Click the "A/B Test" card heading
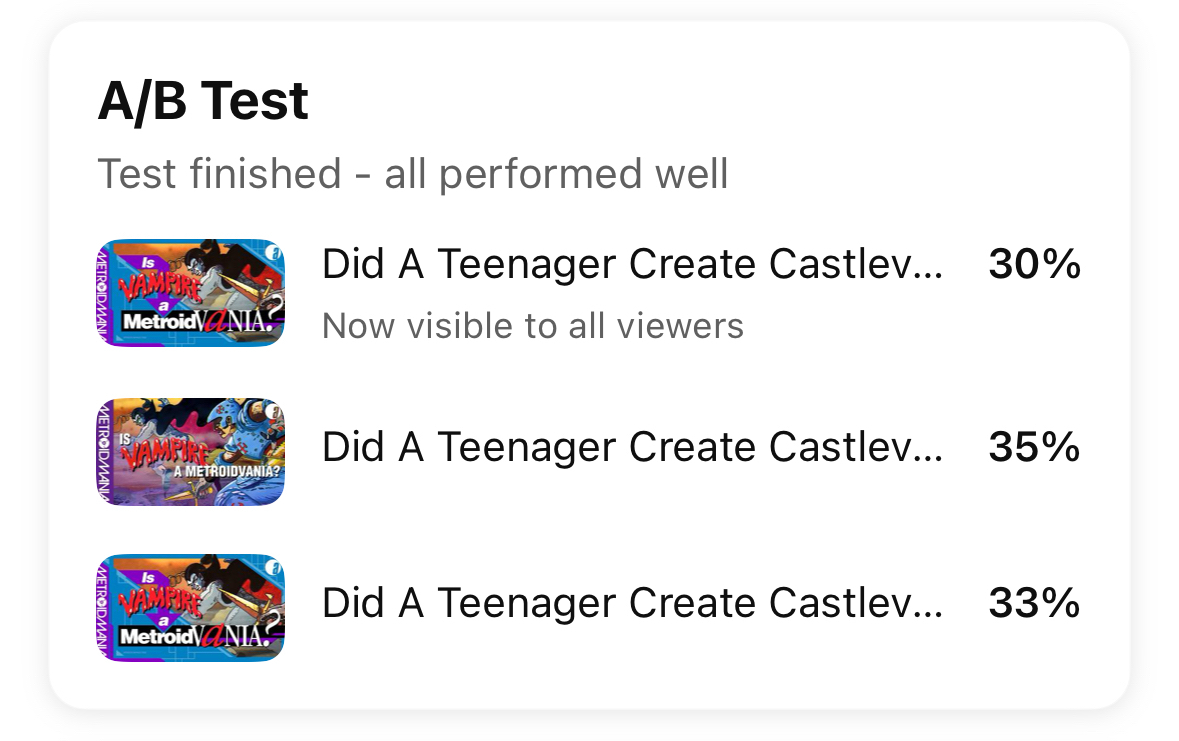The image size is (1179, 741). (203, 101)
